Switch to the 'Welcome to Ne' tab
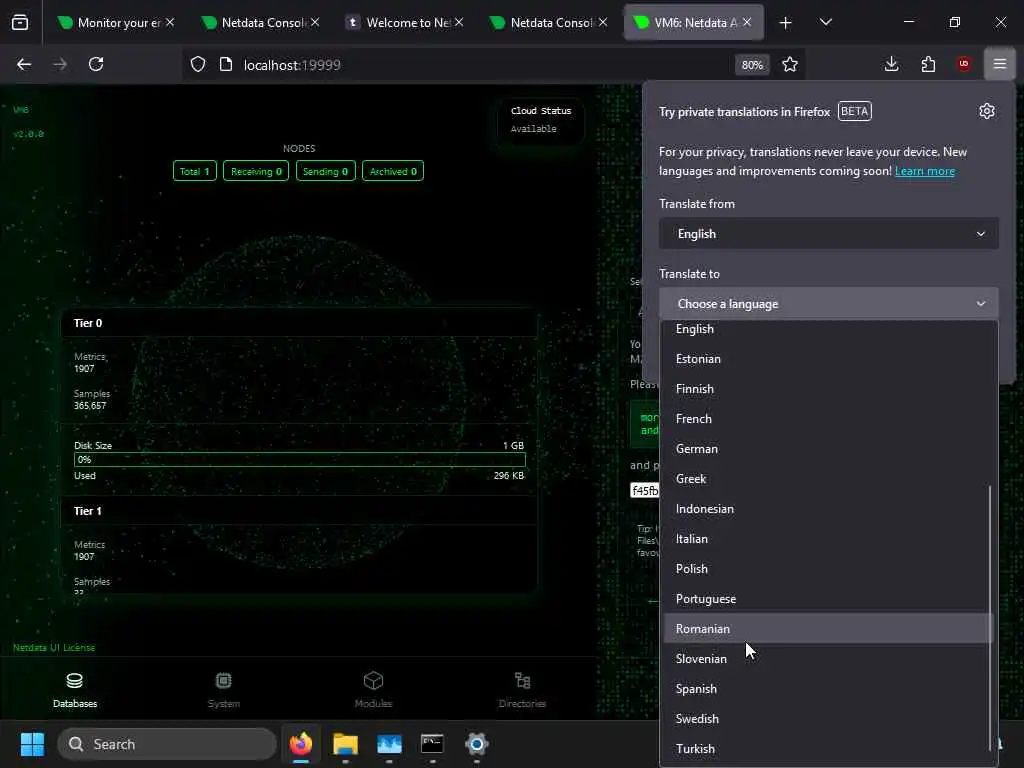 405,22
